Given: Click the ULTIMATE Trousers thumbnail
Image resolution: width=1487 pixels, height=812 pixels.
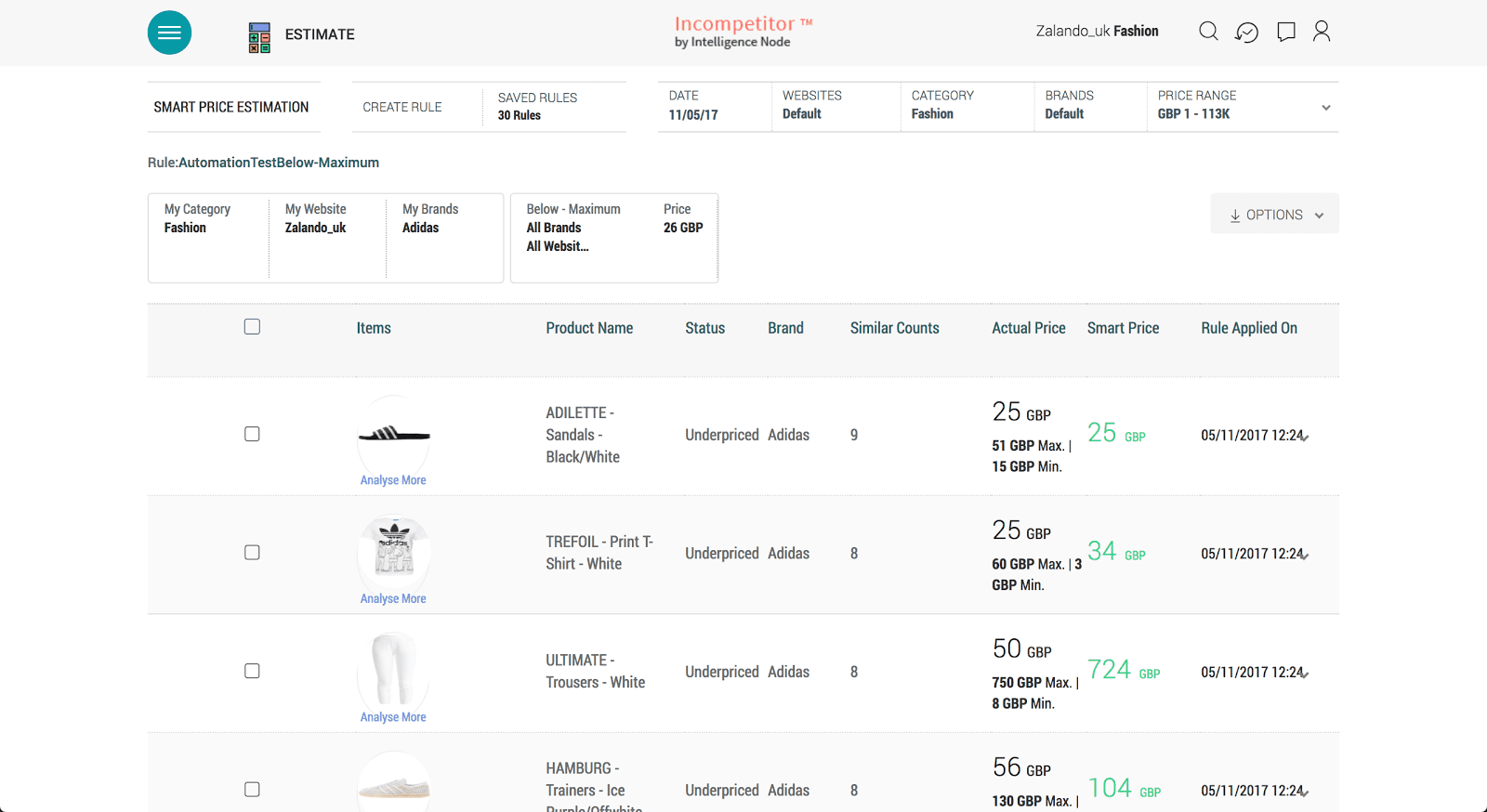Looking at the screenshot, I should coord(394,670).
